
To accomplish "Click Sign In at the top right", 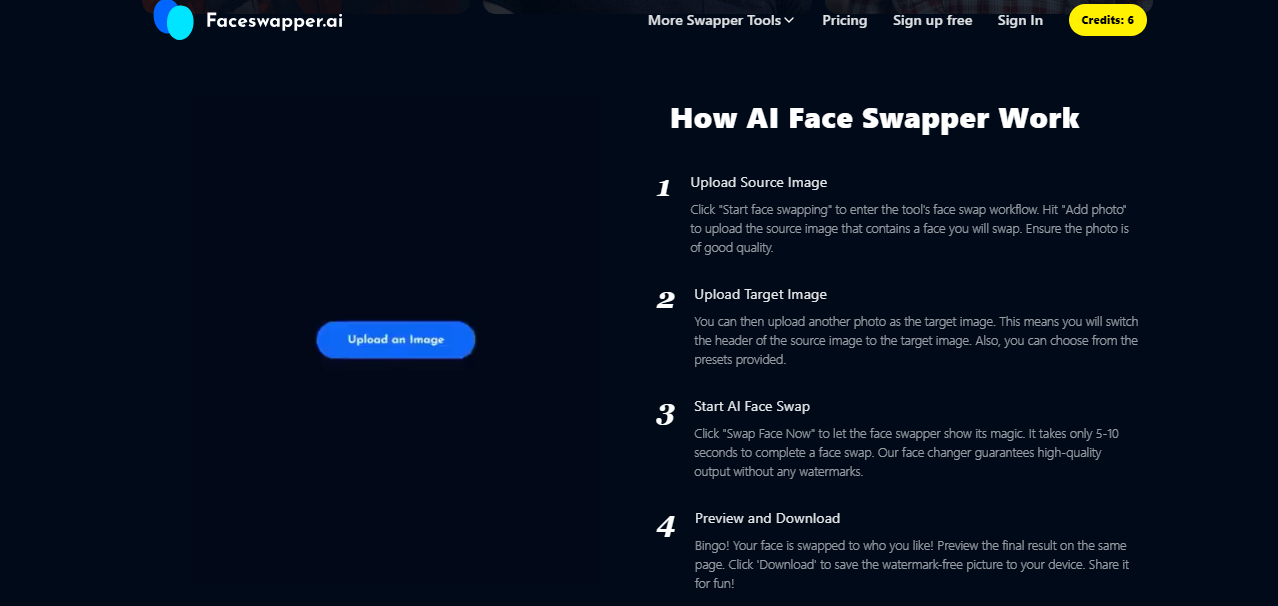I will pyautogui.click(x=1020, y=20).
